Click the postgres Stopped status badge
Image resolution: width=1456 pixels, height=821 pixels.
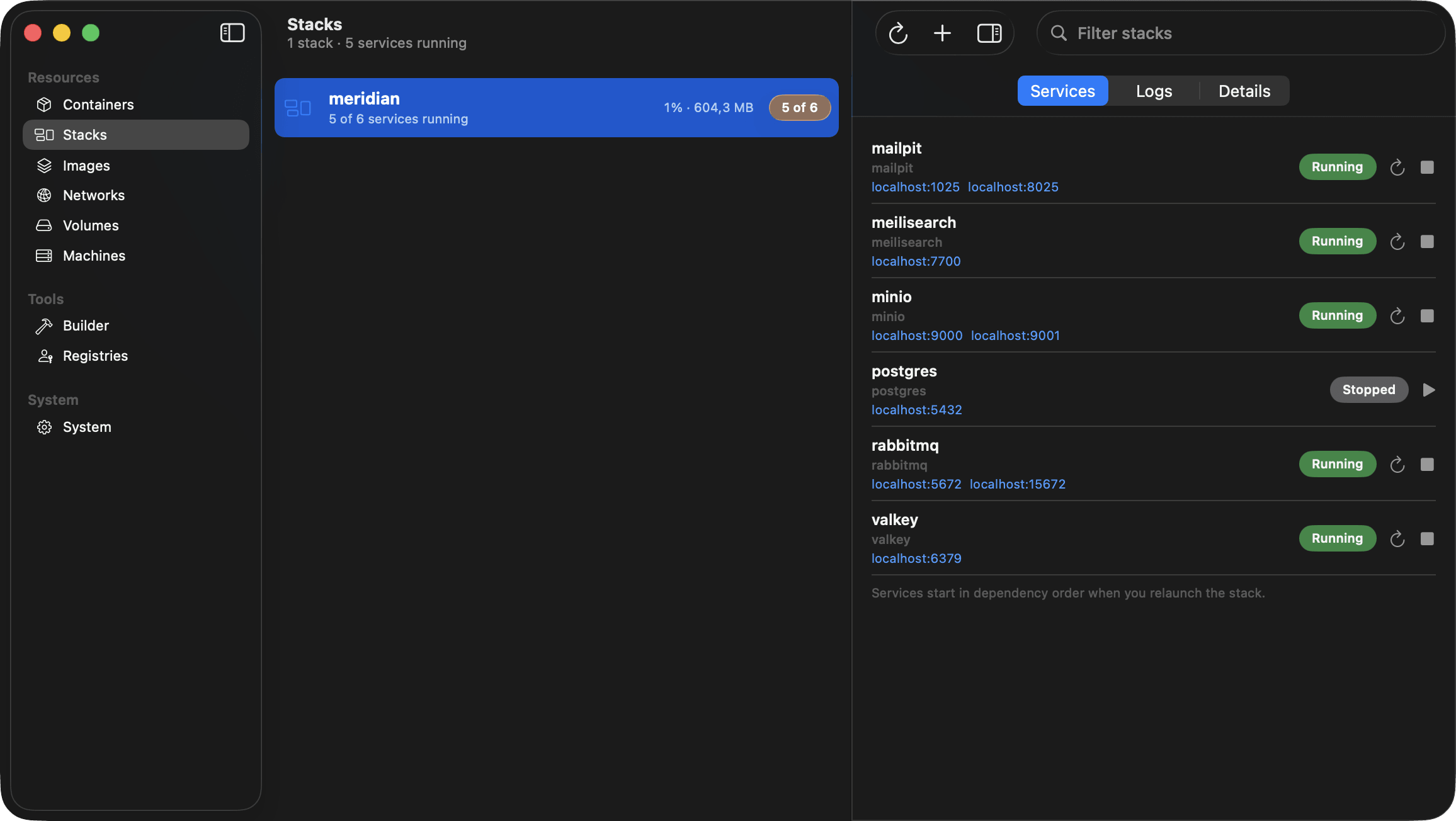1368,390
